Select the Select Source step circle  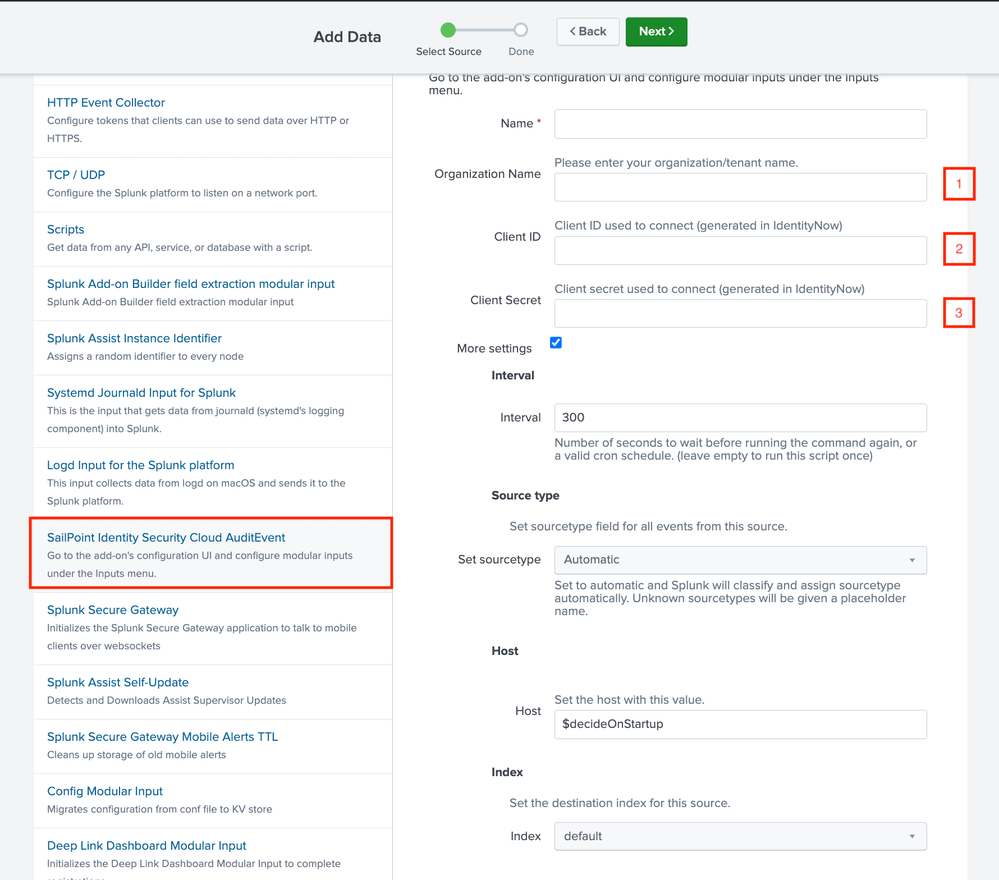click(448, 30)
